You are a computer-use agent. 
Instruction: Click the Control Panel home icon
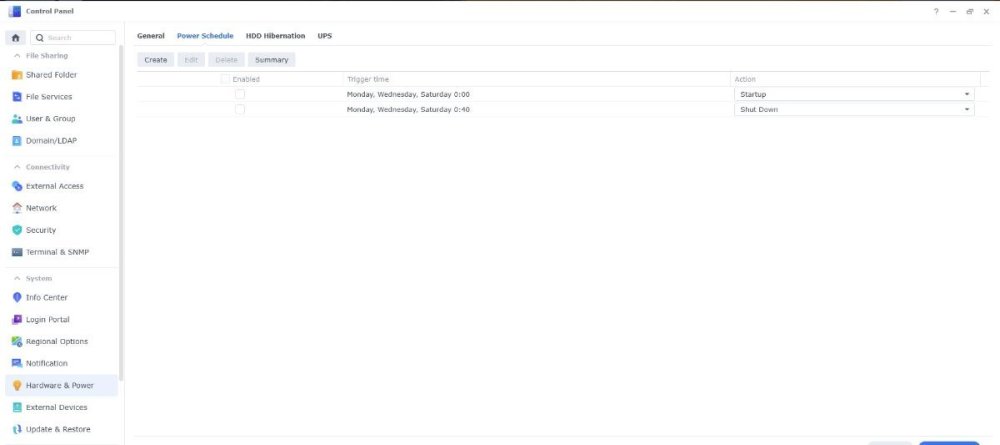[16, 37]
